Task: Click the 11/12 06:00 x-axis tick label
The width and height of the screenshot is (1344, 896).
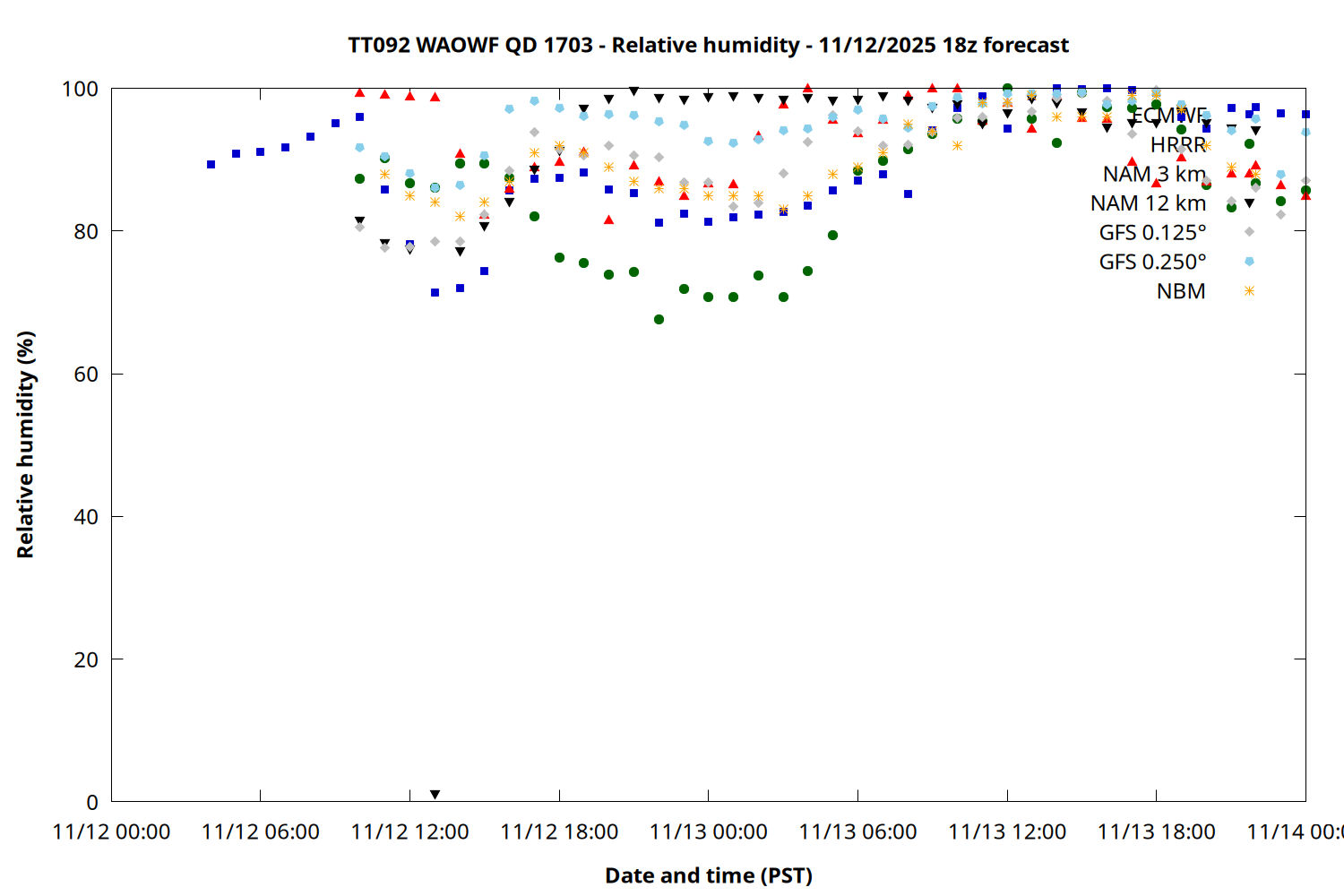Action: 260,832
